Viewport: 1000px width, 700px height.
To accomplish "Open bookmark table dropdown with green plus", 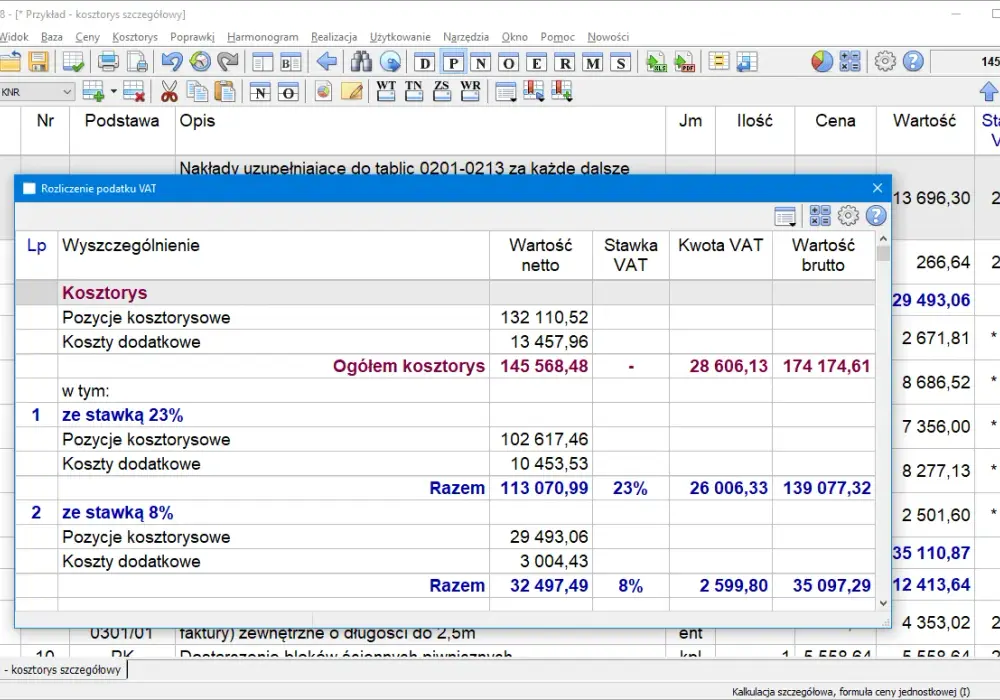I will [562, 92].
